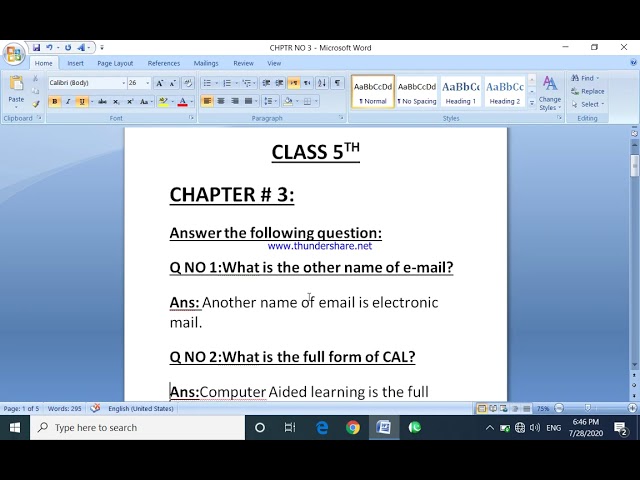Viewport: 640px width, 480px height.
Task: Click the Change Styles icon
Action: [x=549, y=84]
